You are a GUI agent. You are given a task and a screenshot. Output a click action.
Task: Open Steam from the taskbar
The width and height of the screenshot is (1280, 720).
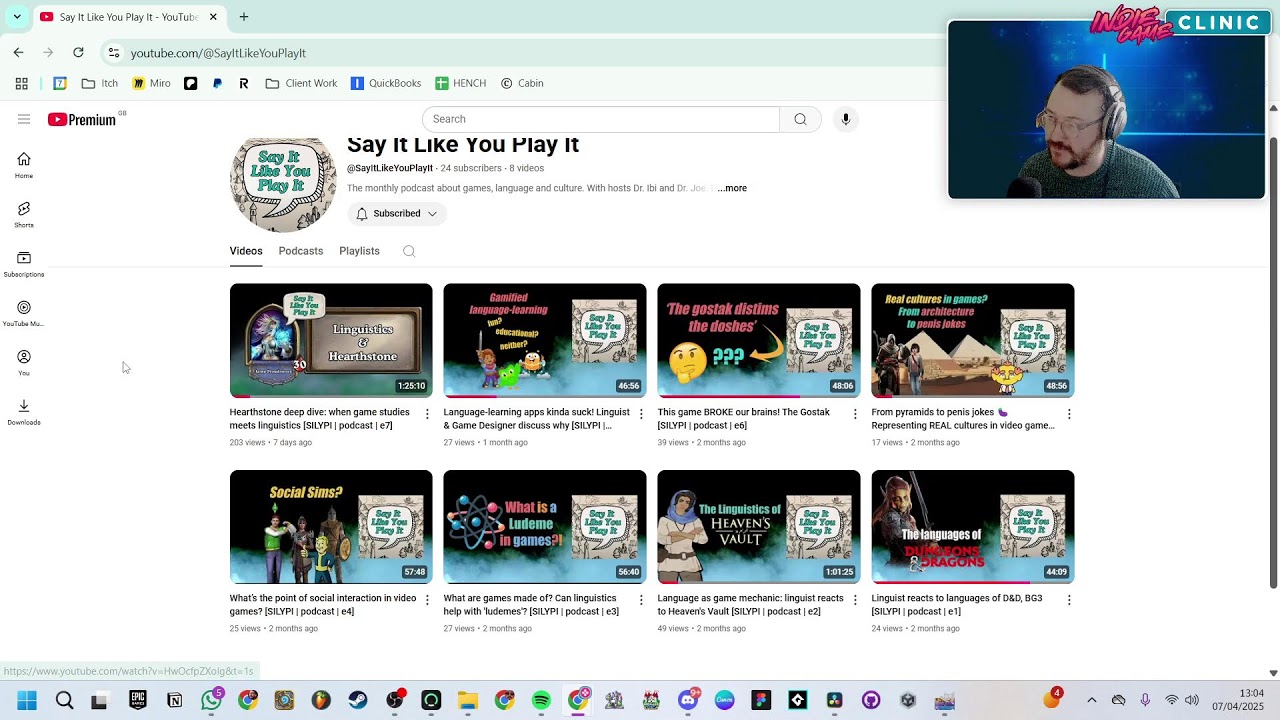358,700
